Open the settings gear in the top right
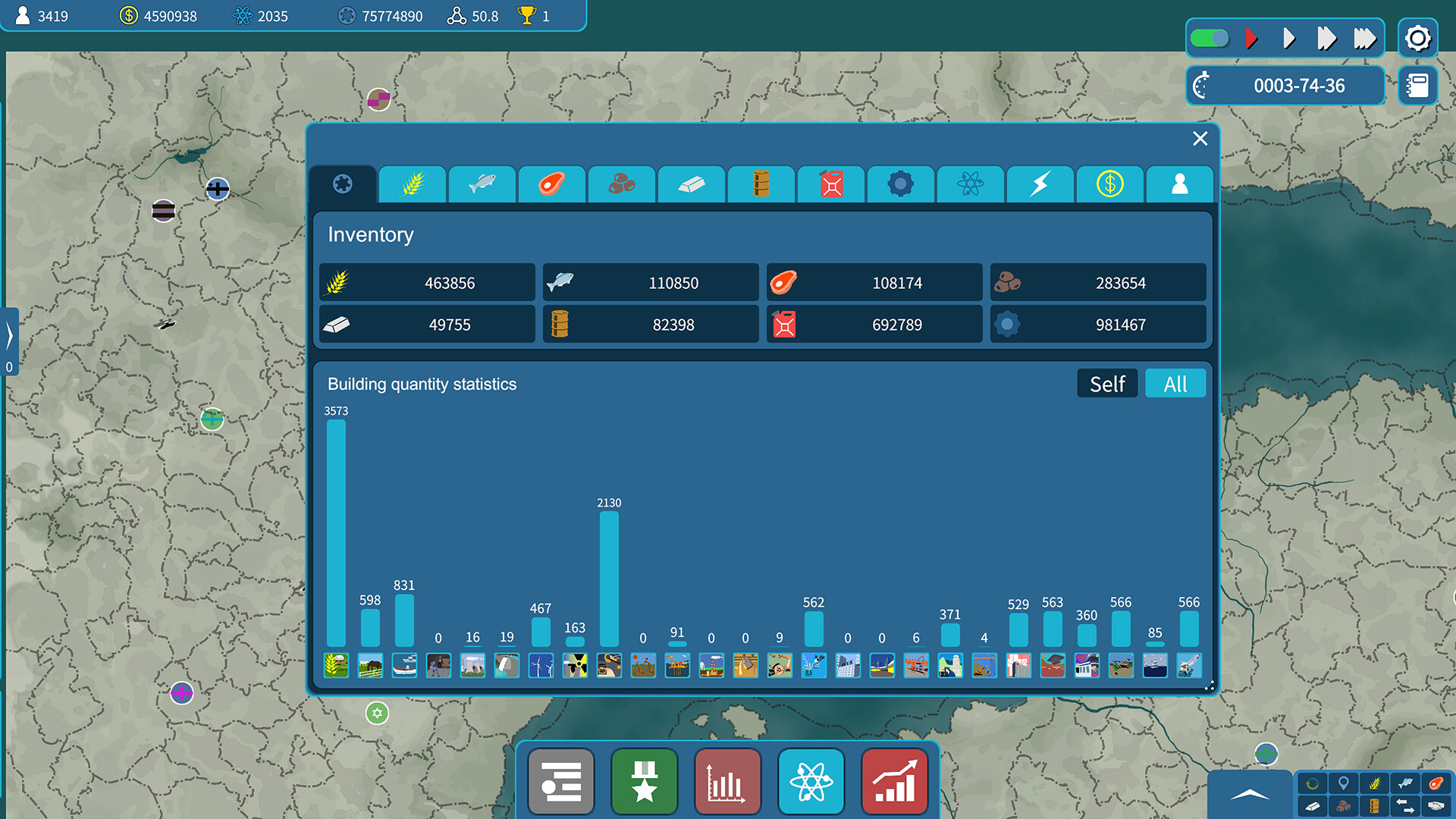 click(1417, 39)
